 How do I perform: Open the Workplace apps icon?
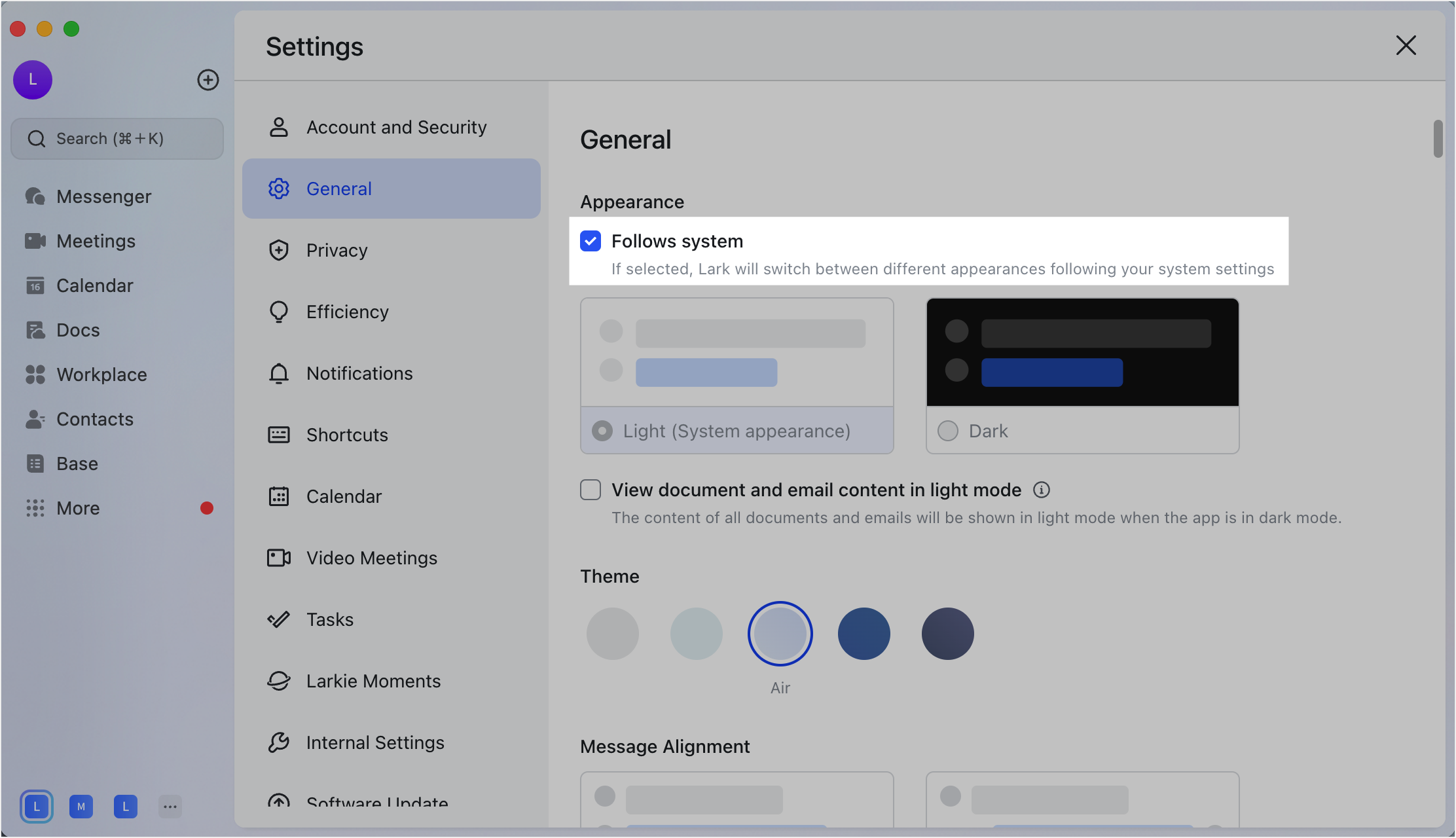(35, 374)
